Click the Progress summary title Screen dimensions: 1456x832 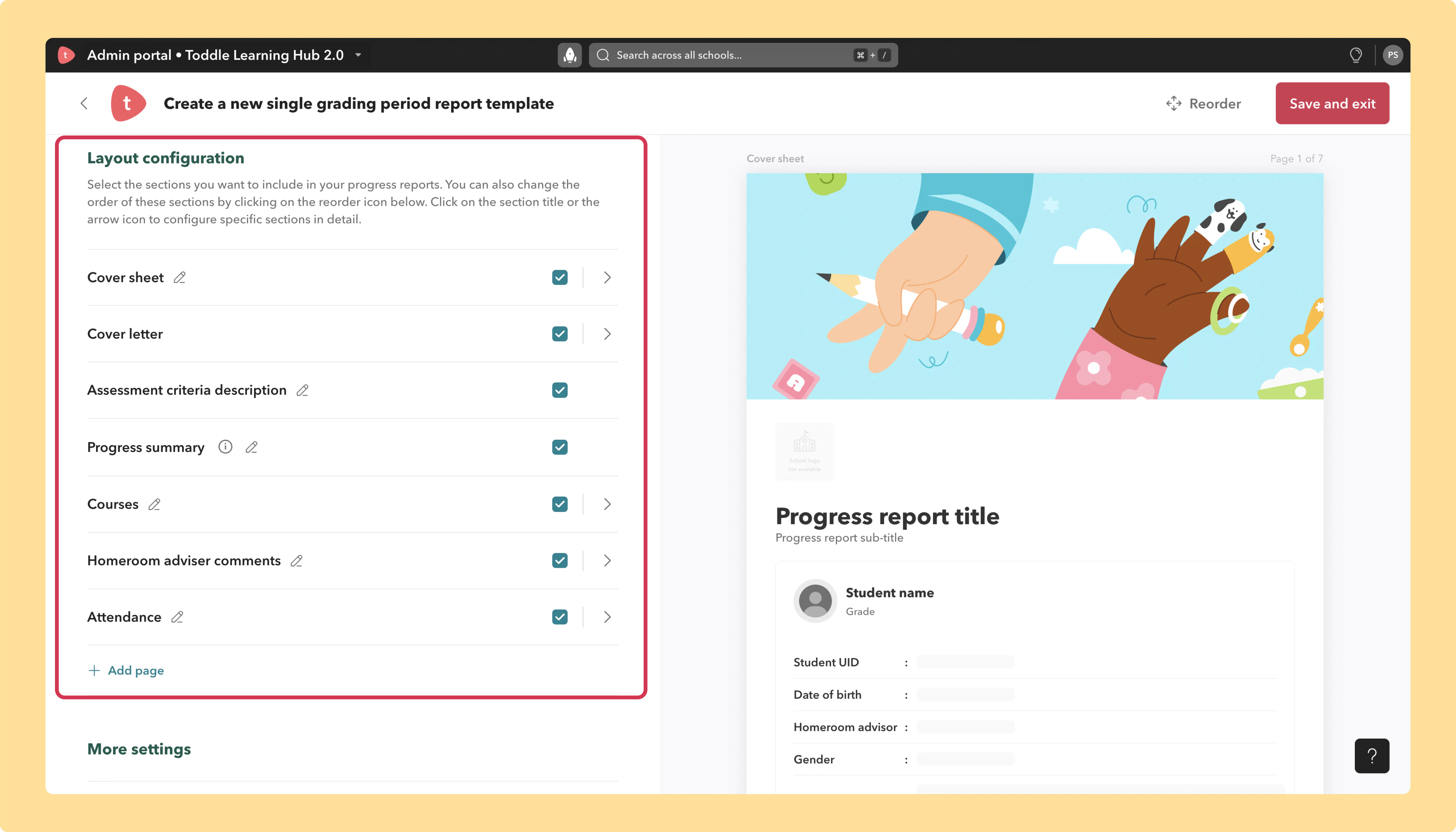(146, 448)
